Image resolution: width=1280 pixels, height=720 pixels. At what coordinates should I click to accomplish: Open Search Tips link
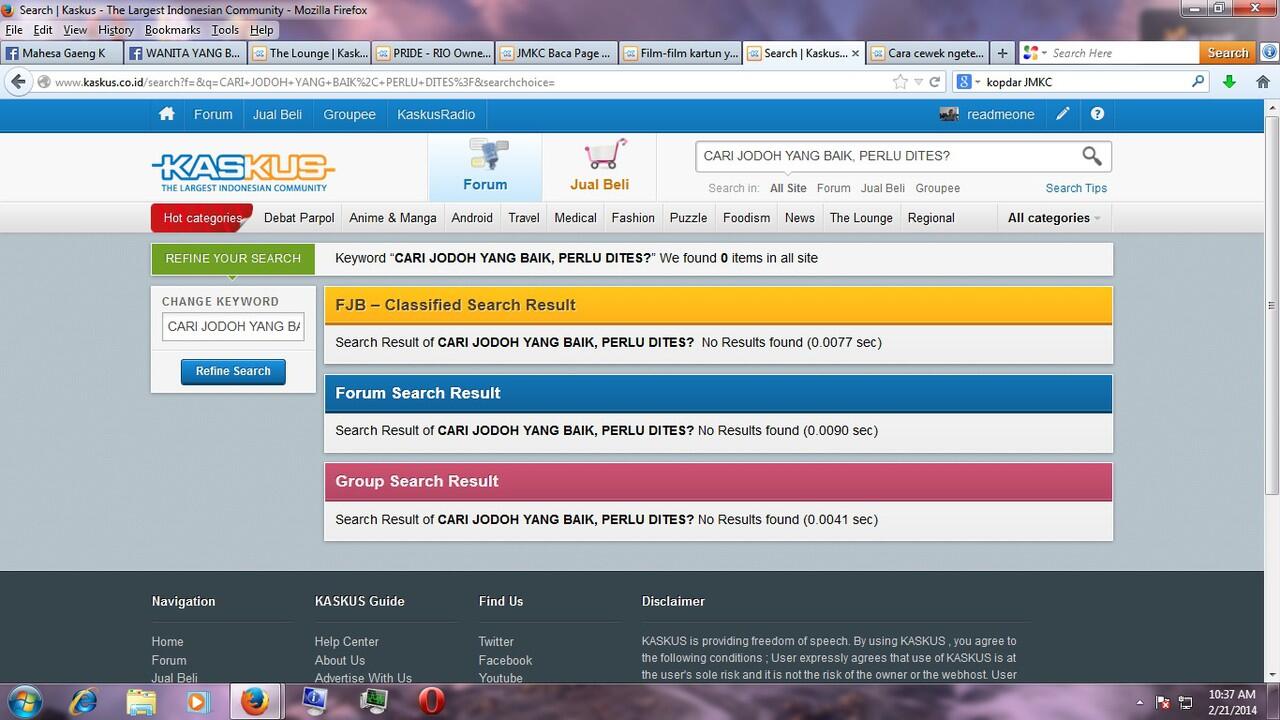point(1076,188)
